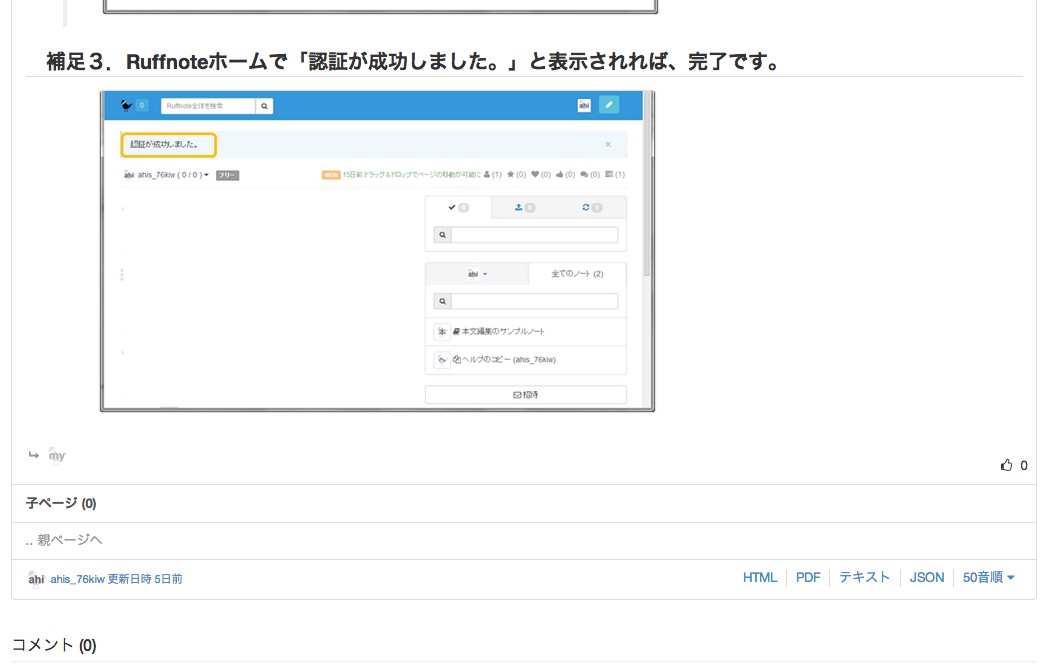Click the reply arrow icon beside my
The width and height of the screenshot is (1056, 663).
(34, 455)
